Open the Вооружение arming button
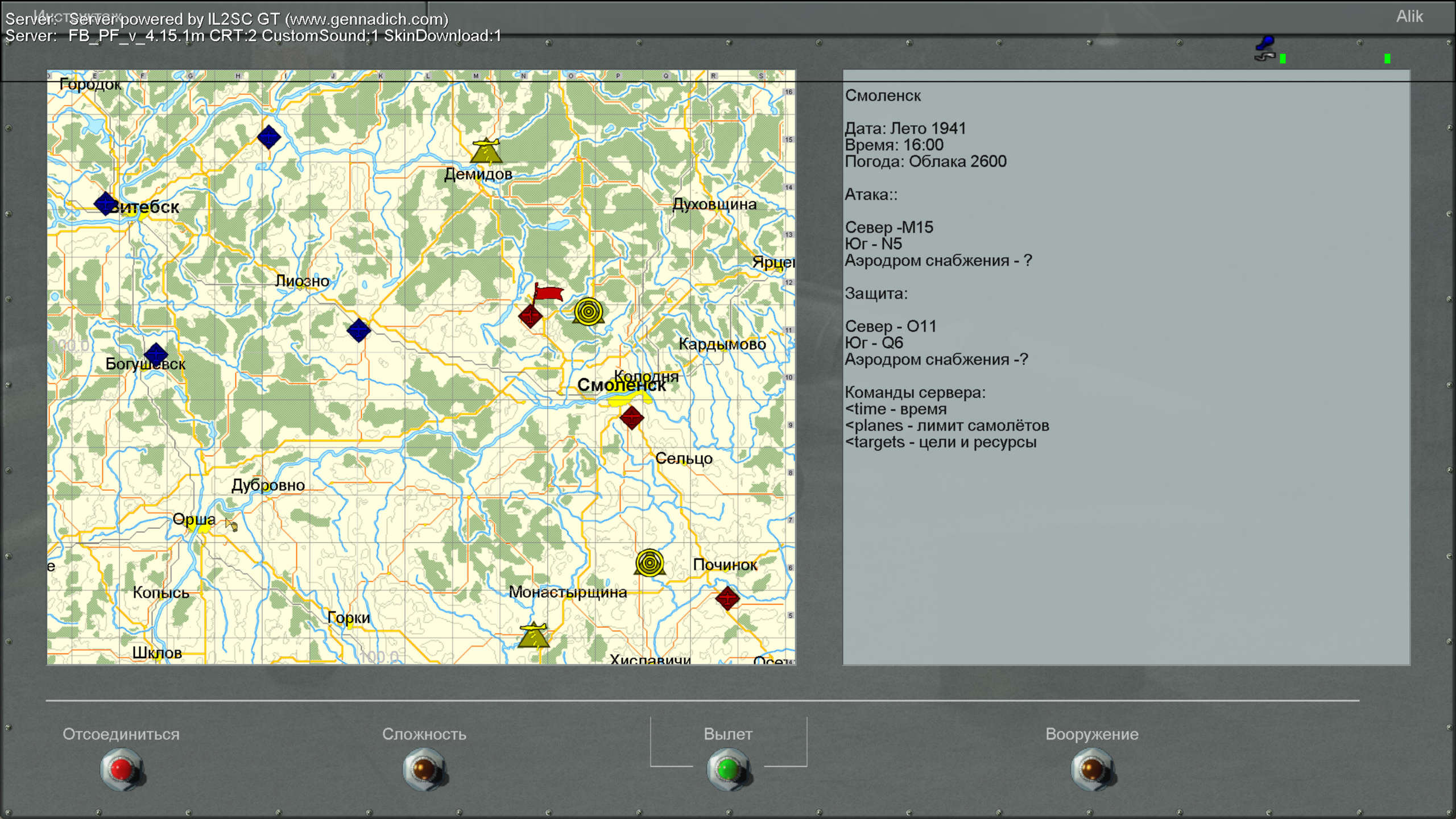Image resolution: width=1456 pixels, height=819 pixels. pyautogui.click(x=1092, y=770)
